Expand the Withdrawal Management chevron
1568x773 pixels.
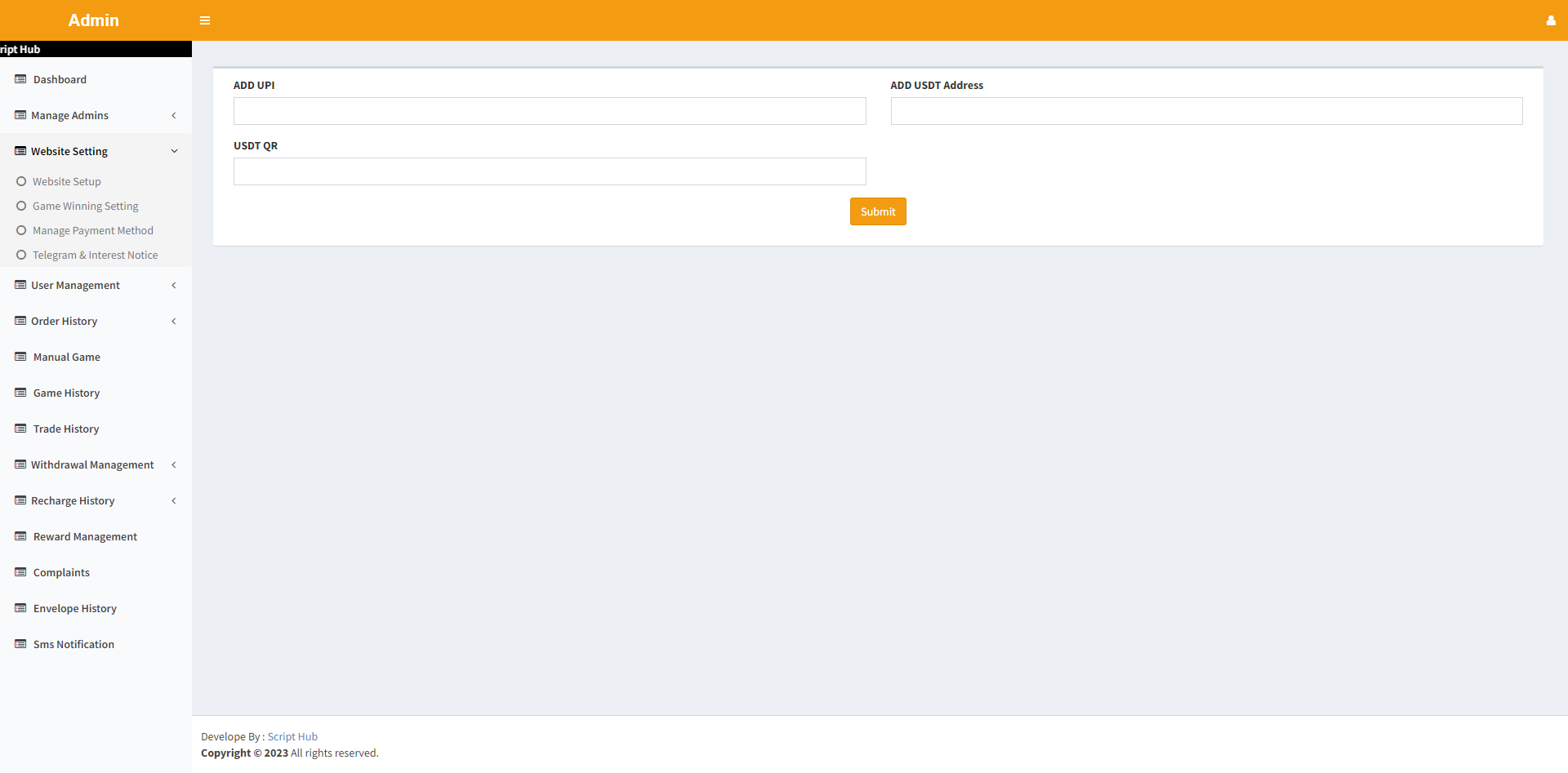174,464
